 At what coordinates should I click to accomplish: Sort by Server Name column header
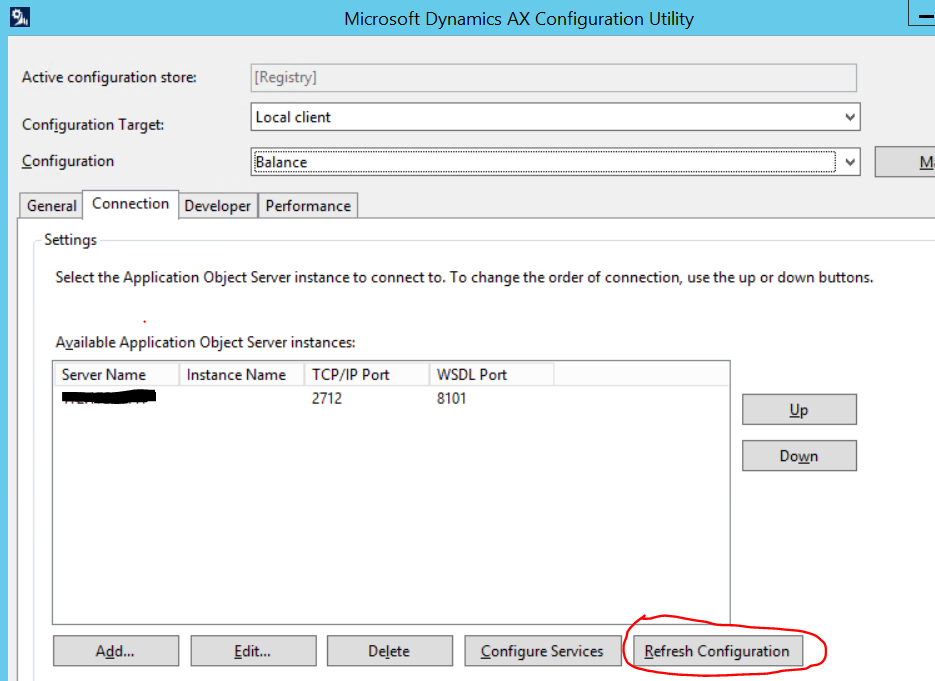pos(117,374)
